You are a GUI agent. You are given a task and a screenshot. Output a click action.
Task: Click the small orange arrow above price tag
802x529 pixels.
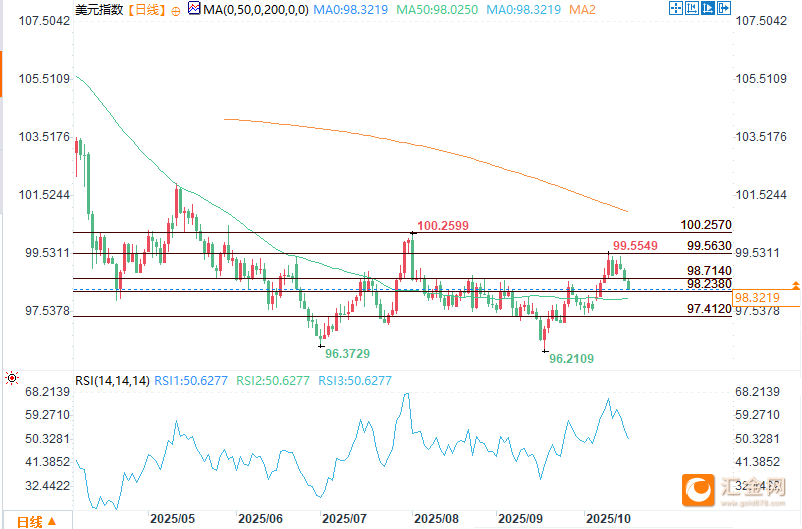point(795,285)
